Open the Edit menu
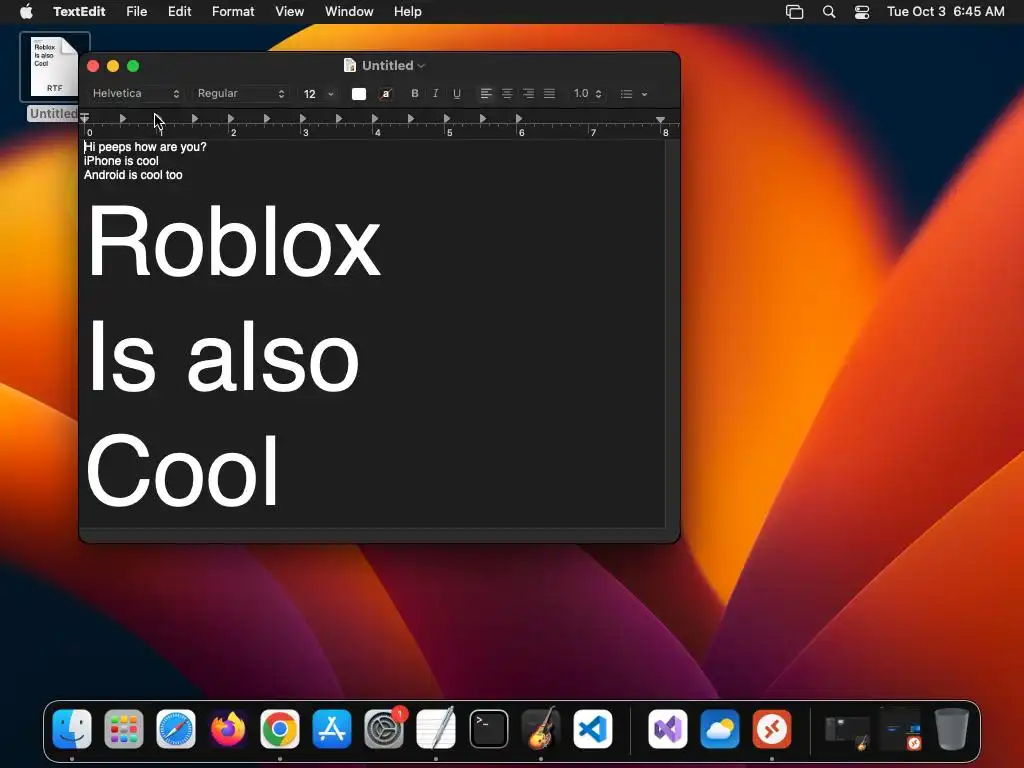The image size is (1024, 768). click(x=179, y=11)
